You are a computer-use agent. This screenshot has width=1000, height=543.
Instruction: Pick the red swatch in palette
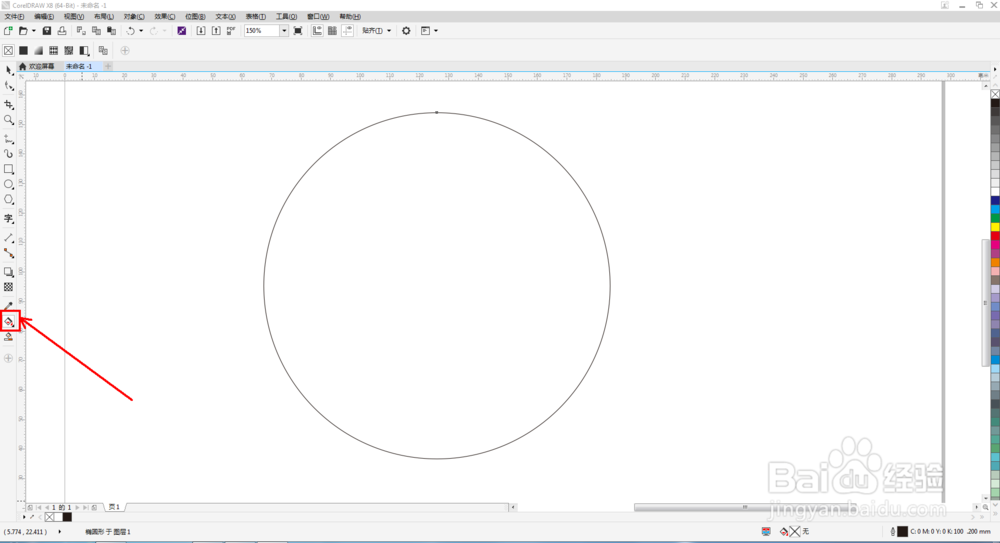995,236
